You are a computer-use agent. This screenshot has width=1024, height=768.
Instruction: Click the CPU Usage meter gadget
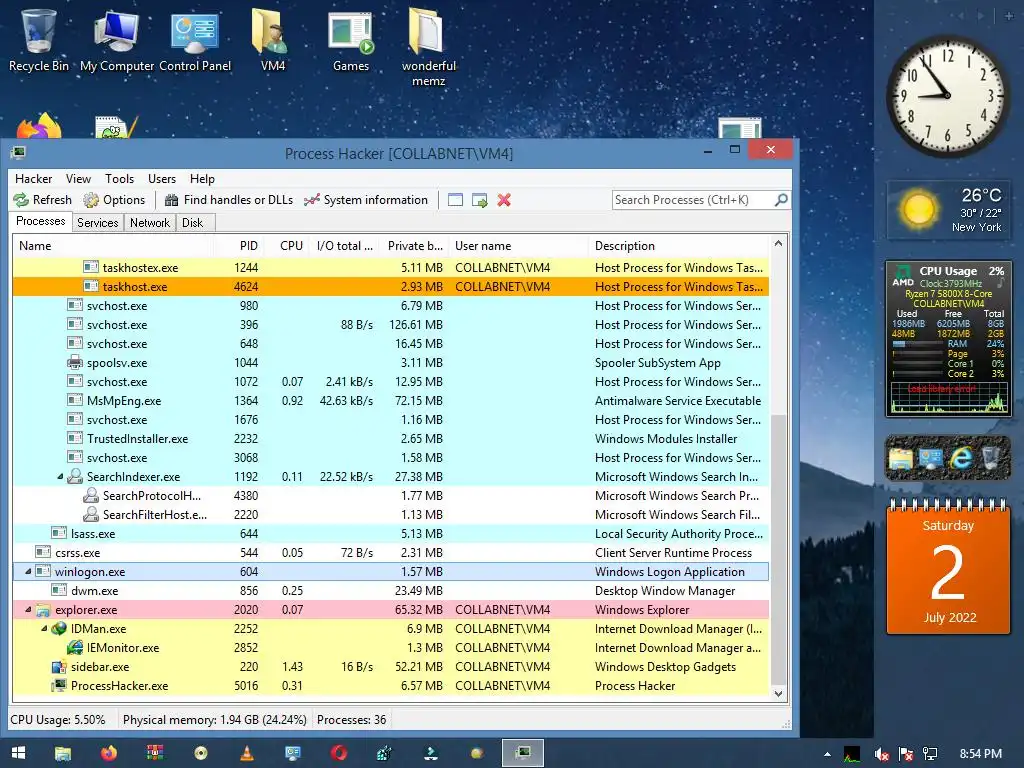tap(948, 339)
